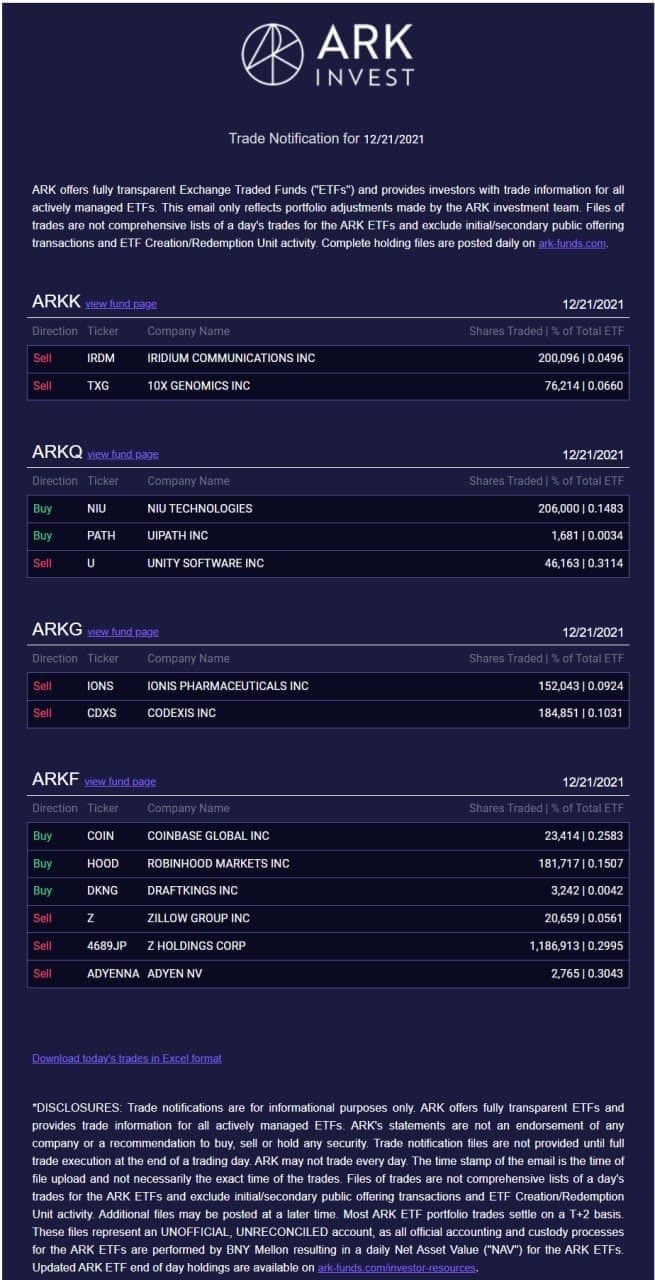The height and width of the screenshot is (1280, 655).
Task: Open the ARKF view fund page link
Action: pos(120,782)
